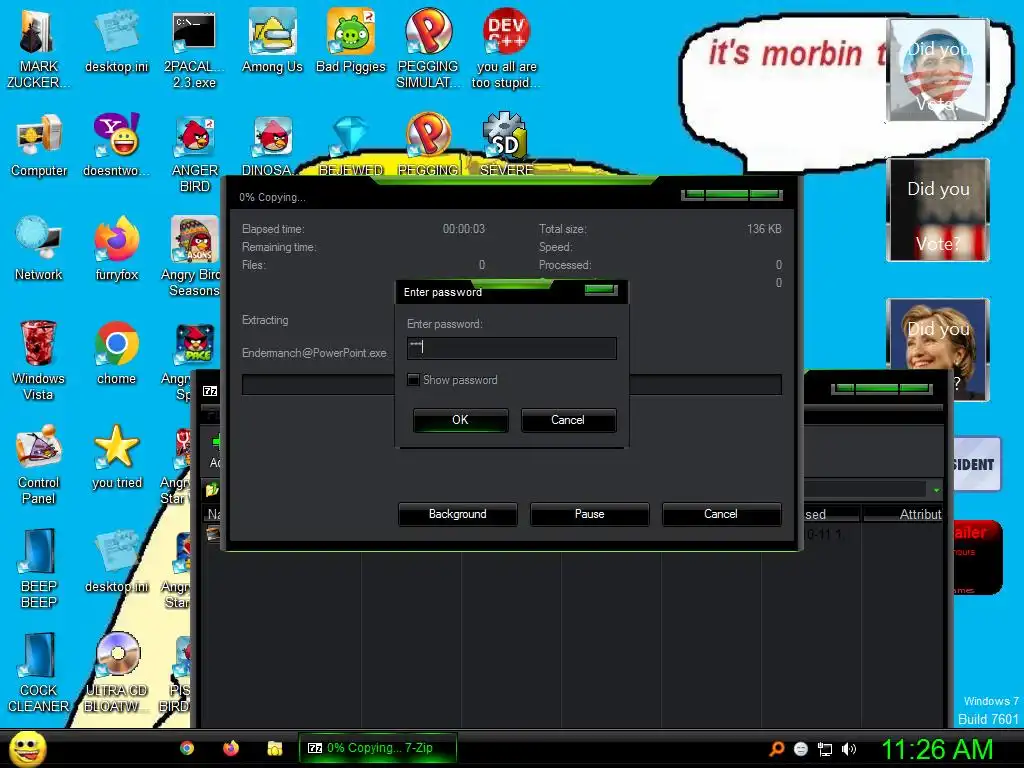Open the MARK ZUCKER desktop icon
Viewport: 1024px width, 768px height.
[38, 48]
